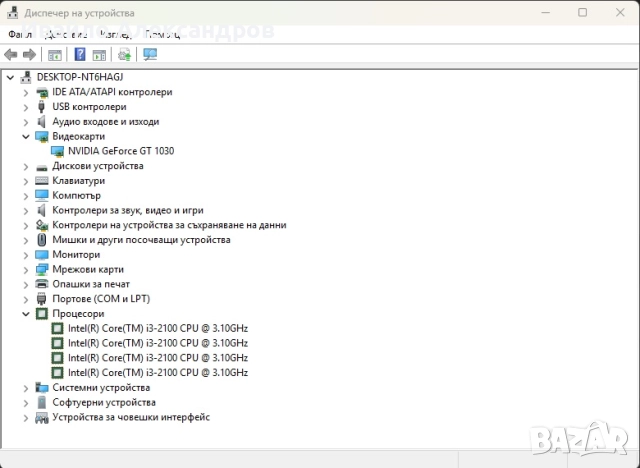Select the Мрежови карти label

[x=88, y=269]
